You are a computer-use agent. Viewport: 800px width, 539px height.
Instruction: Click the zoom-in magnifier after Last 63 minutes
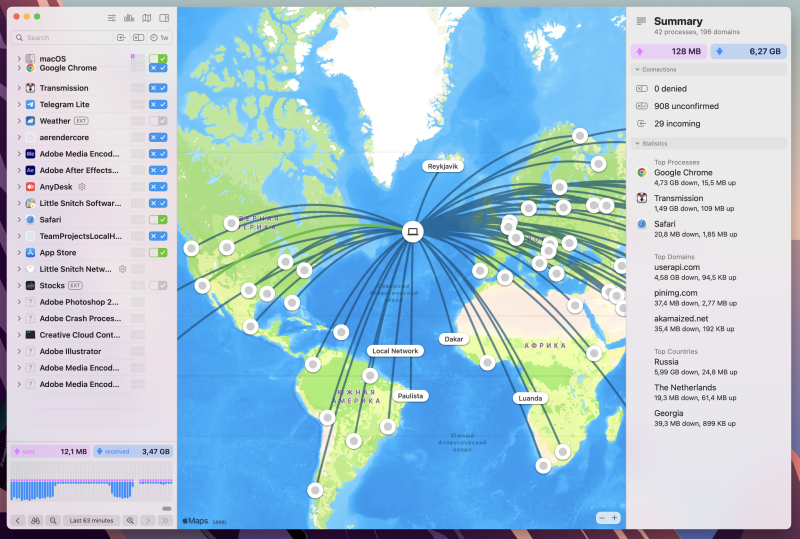(x=131, y=521)
